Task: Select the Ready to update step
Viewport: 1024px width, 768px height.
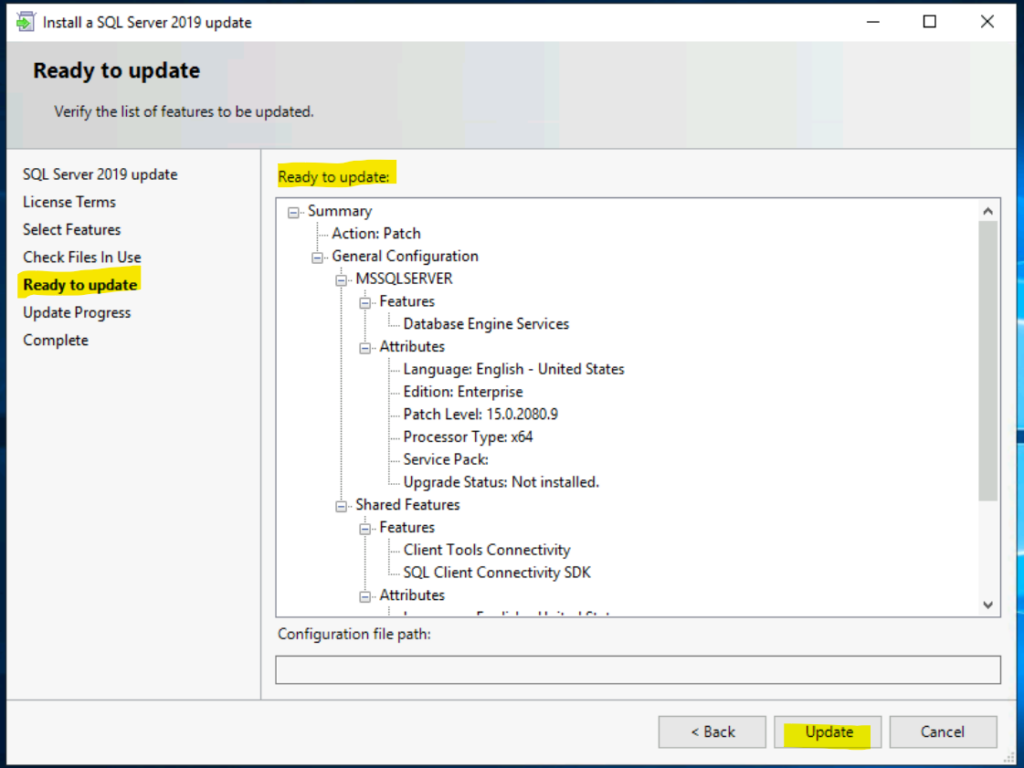Action: point(80,285)
